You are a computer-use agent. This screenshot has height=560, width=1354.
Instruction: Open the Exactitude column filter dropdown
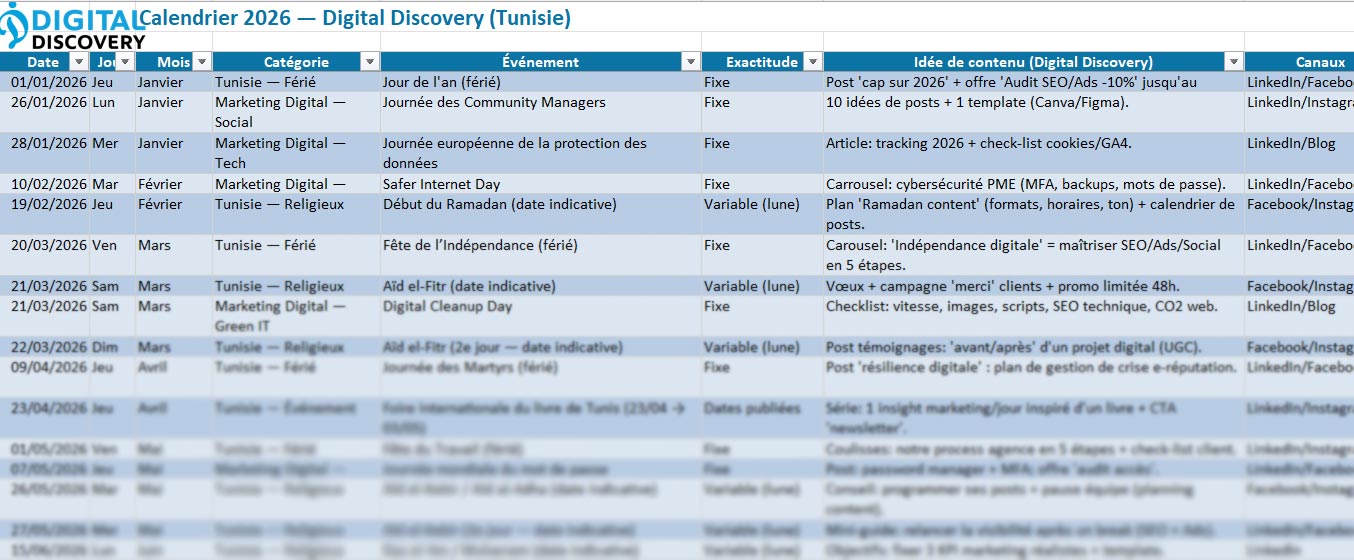coord(813,62)
